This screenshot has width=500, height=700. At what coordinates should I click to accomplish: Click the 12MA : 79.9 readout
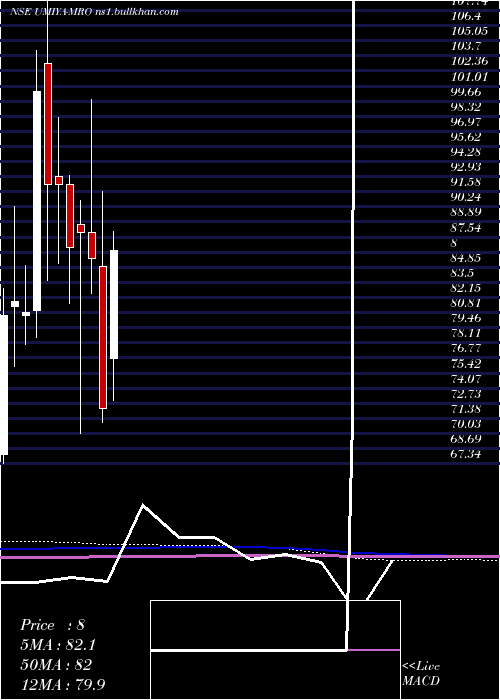click(63, 684)
